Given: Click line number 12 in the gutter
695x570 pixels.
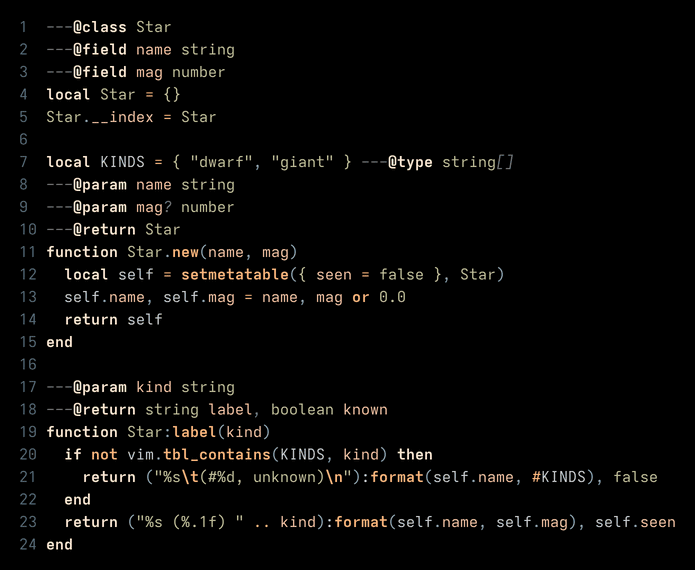Looking at the screenshot, I should (x=28, y=275).
